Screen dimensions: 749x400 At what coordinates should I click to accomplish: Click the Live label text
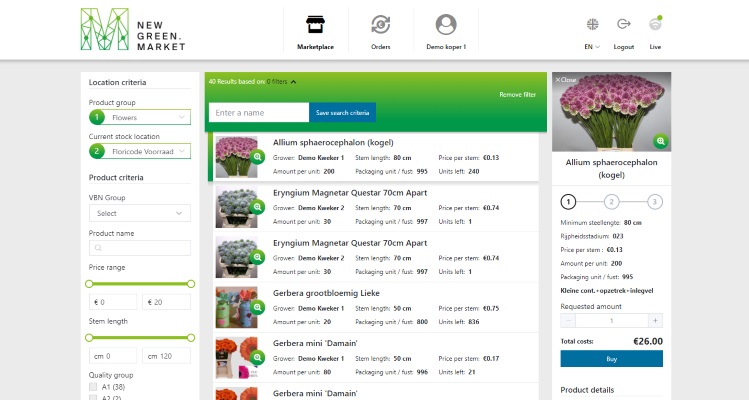pos(655,47)
